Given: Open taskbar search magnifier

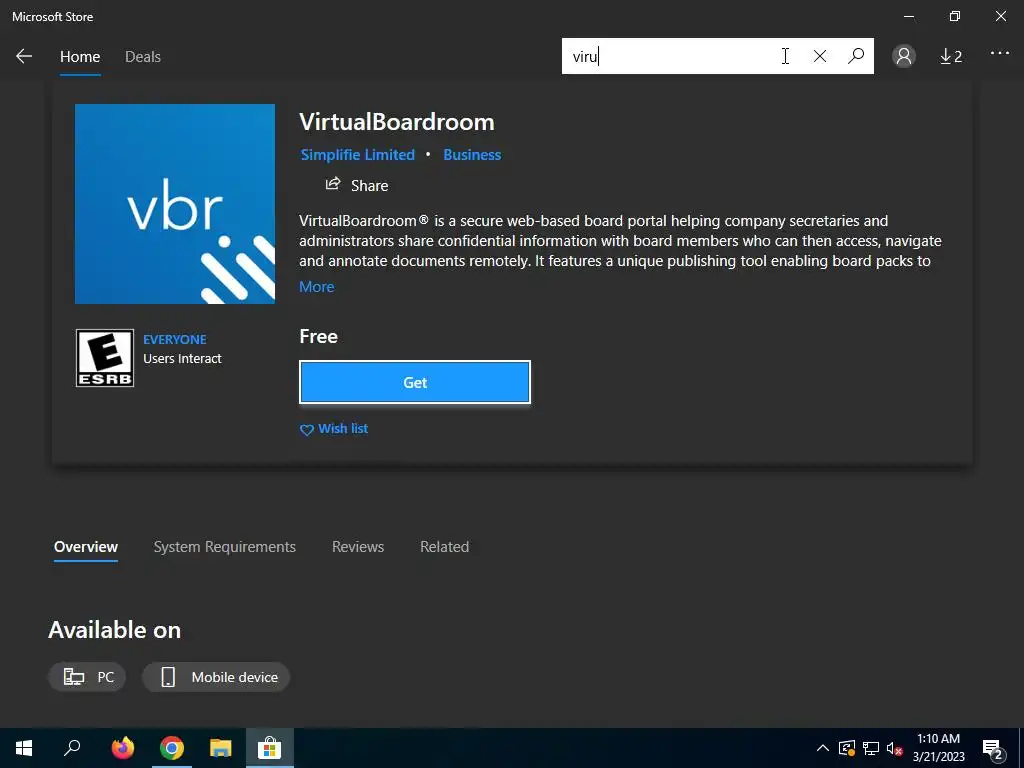Looking at the screenshot, I should click(x=72, y=748).
